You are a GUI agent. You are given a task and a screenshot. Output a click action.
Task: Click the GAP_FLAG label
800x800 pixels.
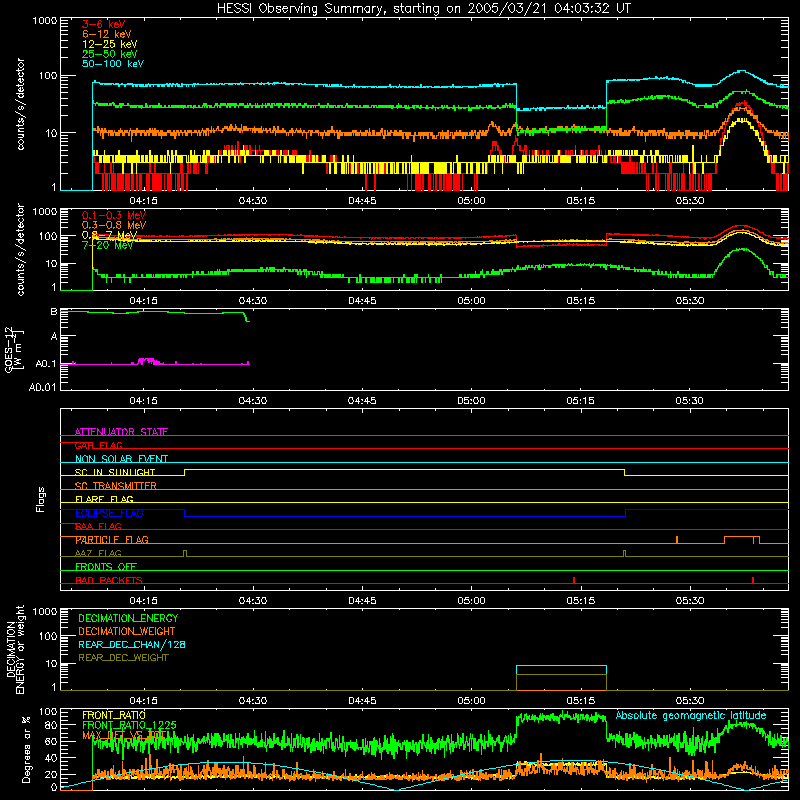click(x=98, y=445)
